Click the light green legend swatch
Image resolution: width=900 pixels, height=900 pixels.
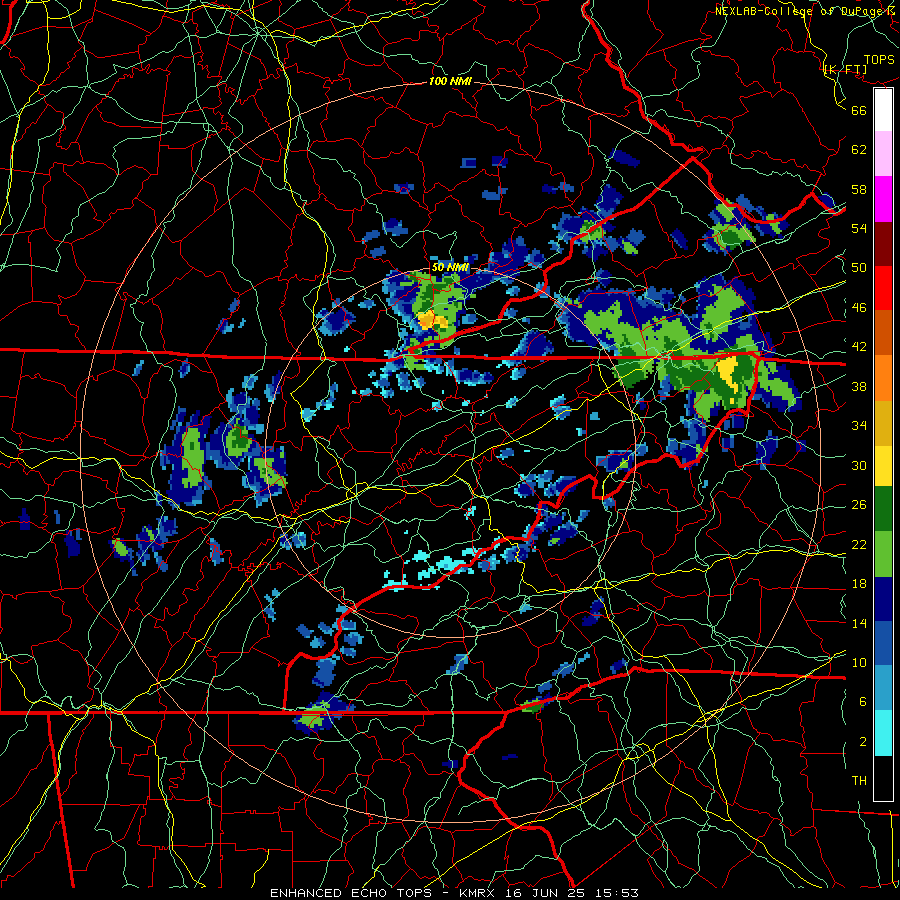[883, 554]
